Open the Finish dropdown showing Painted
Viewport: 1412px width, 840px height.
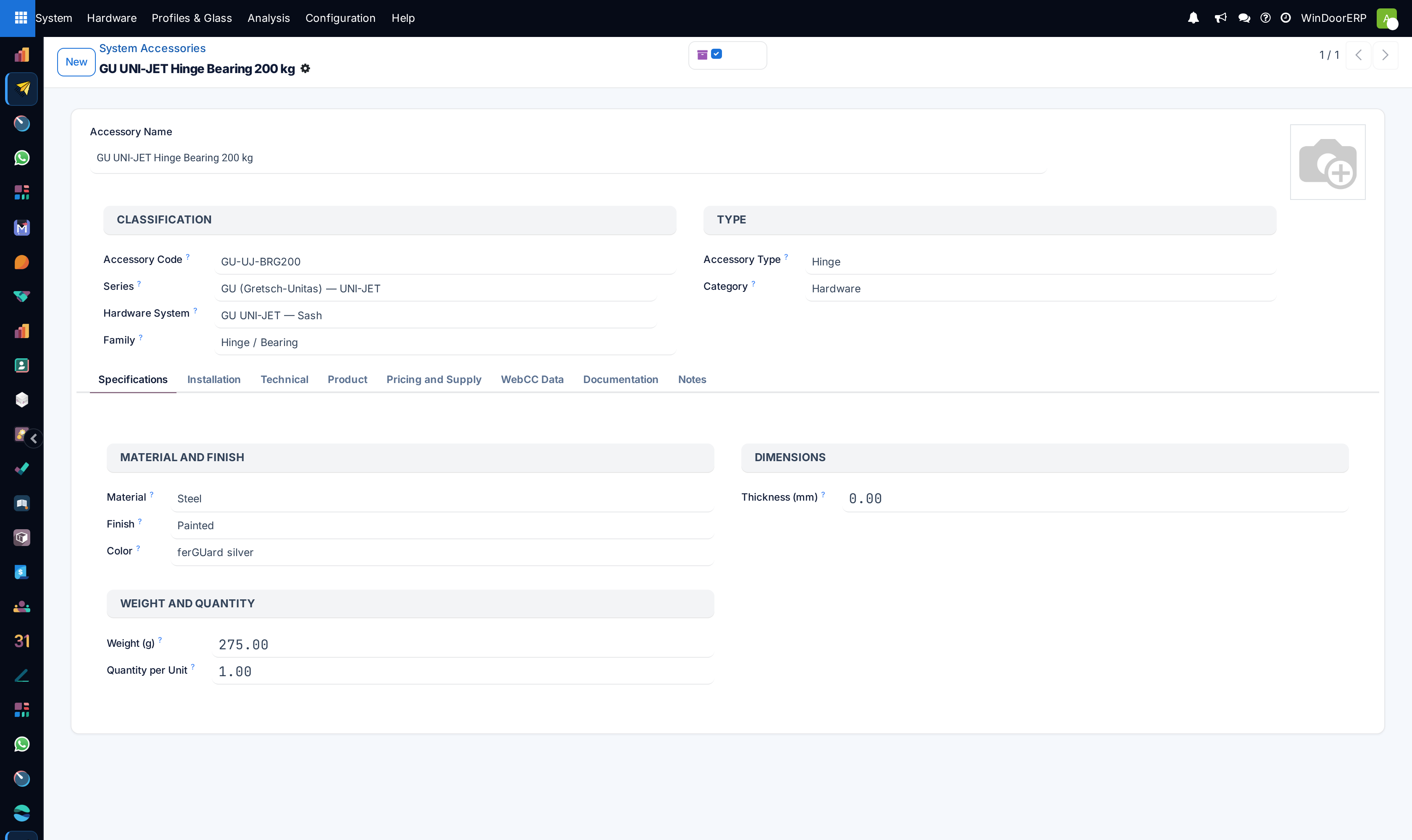(x=443, y=526)
